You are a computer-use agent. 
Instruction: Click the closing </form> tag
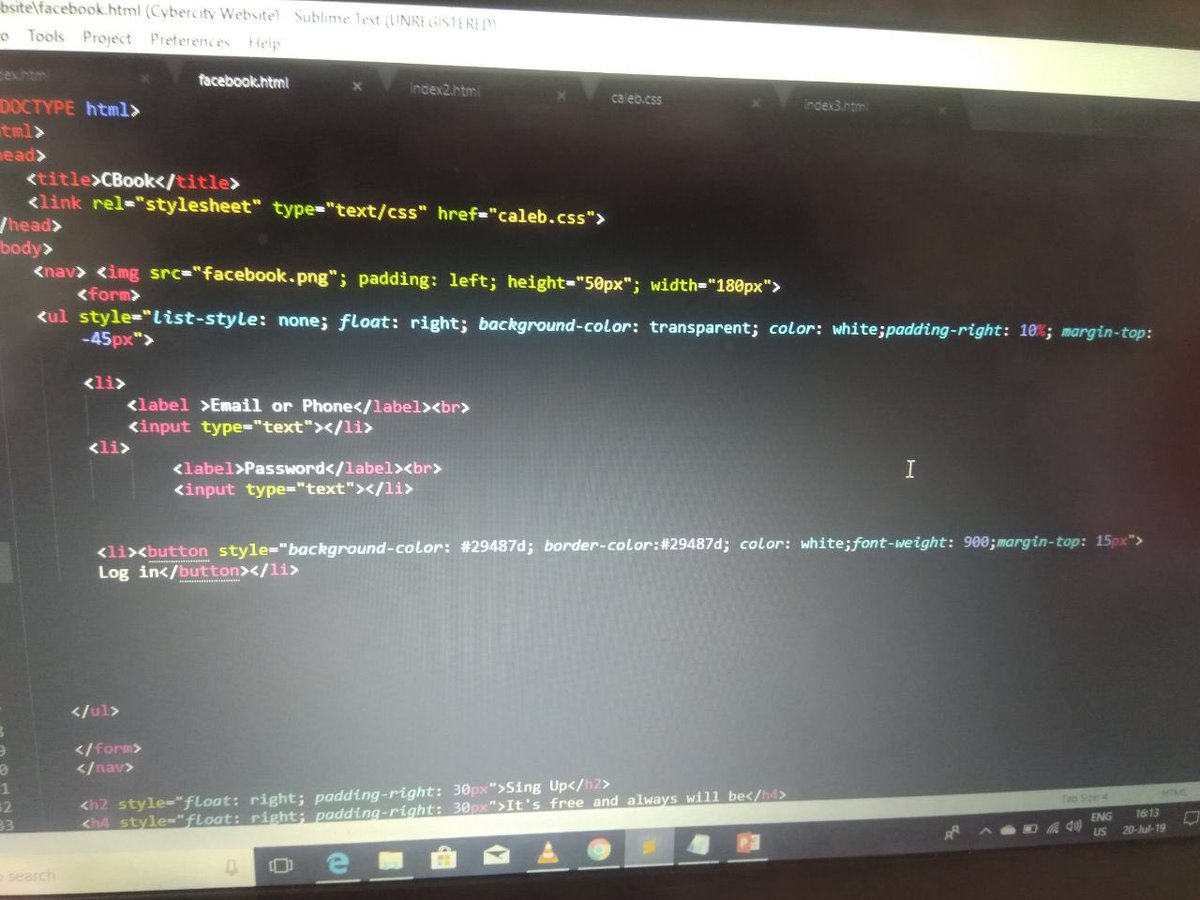pyautogui.click(x=109, y=748)
